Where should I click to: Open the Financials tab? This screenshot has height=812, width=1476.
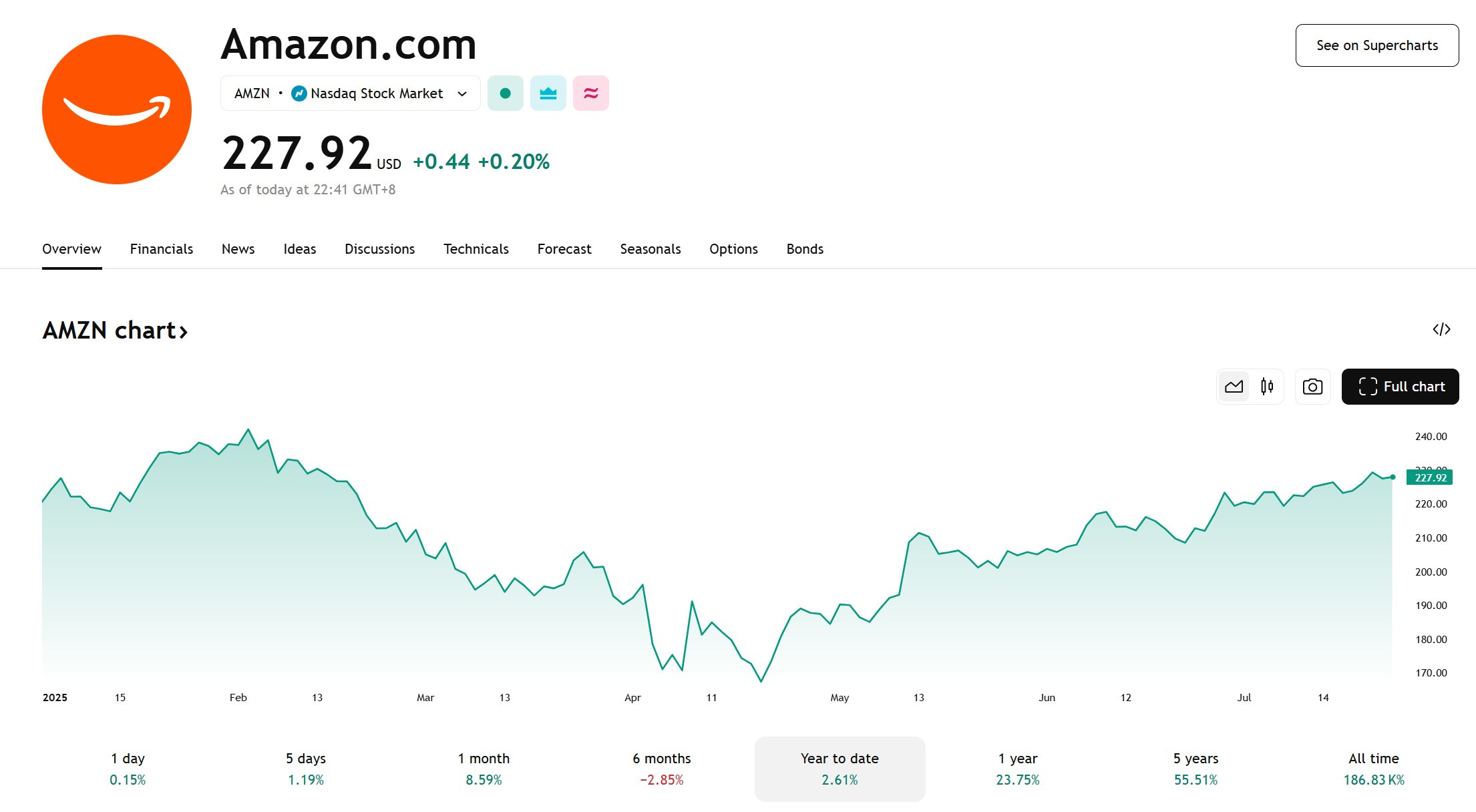click(162, 249)
